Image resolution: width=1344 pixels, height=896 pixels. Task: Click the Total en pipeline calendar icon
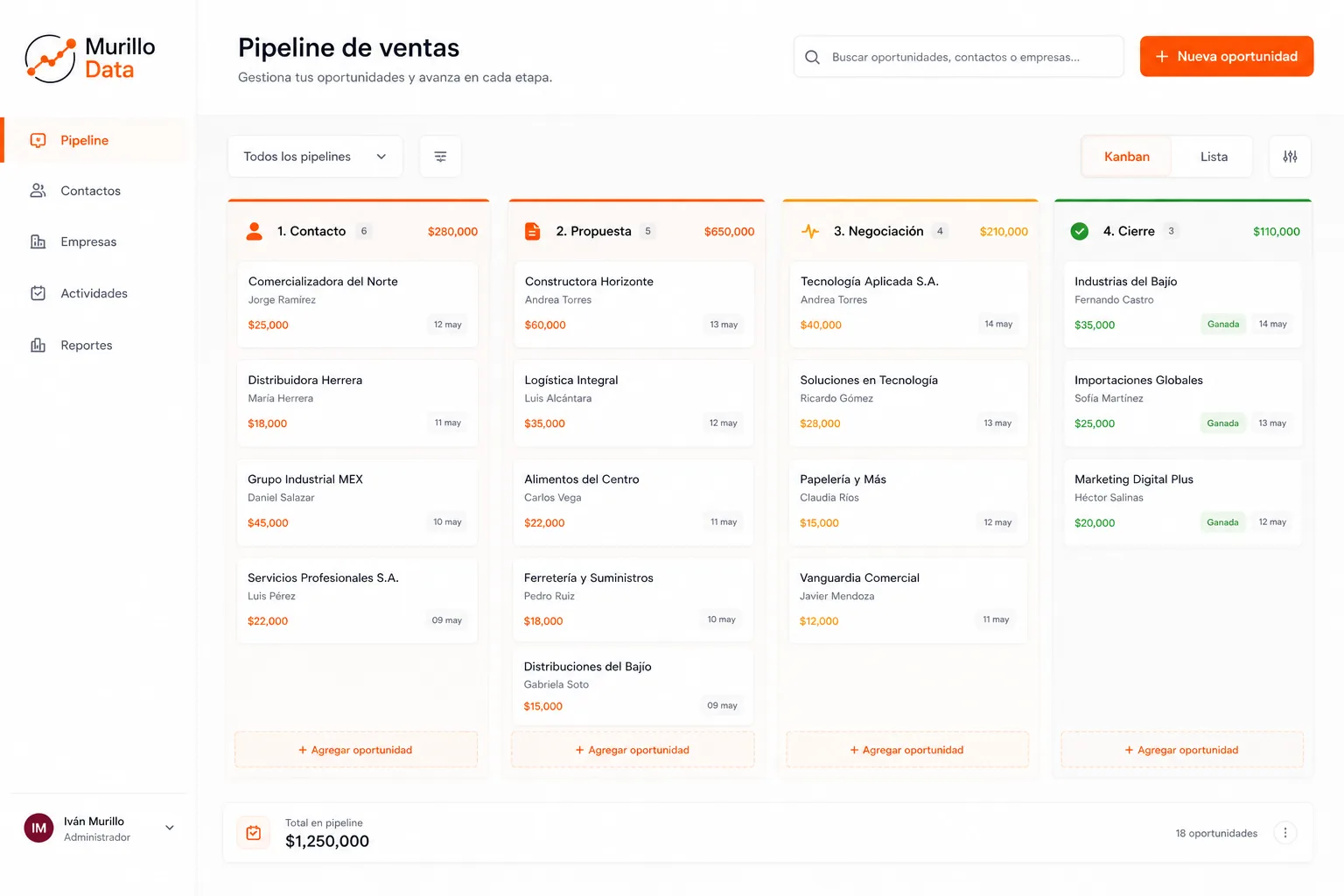pyautogui.click(x=254, y=833)
